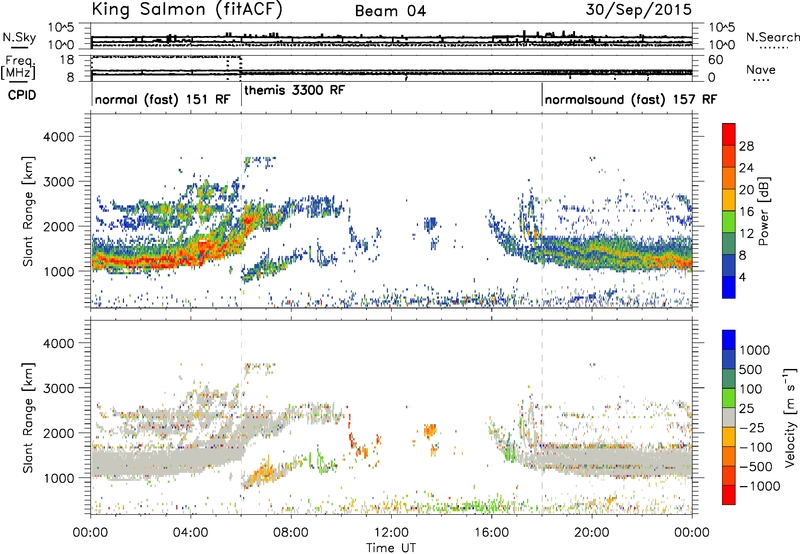Viewport: 800px width, 554px height.
Task: Click the 'Freq. [MHz]' axis label
Action: (x=18, y=67)
